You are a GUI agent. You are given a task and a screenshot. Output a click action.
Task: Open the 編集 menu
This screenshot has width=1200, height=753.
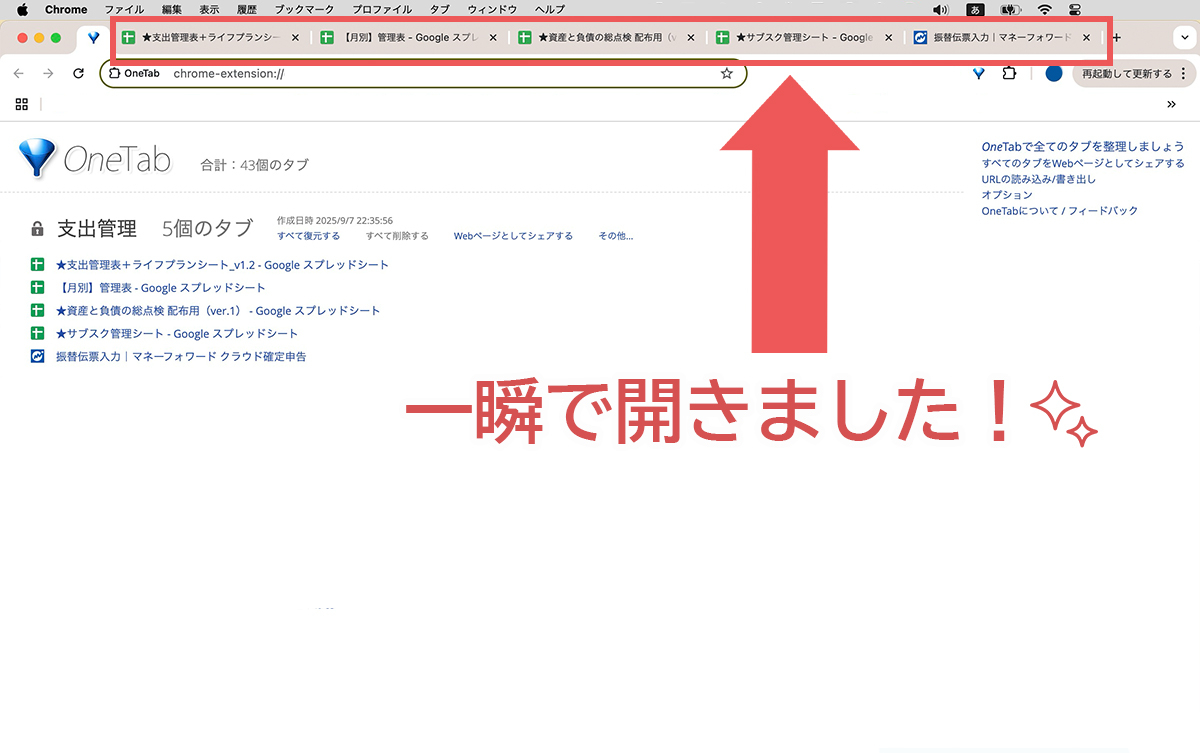point(172,9)
